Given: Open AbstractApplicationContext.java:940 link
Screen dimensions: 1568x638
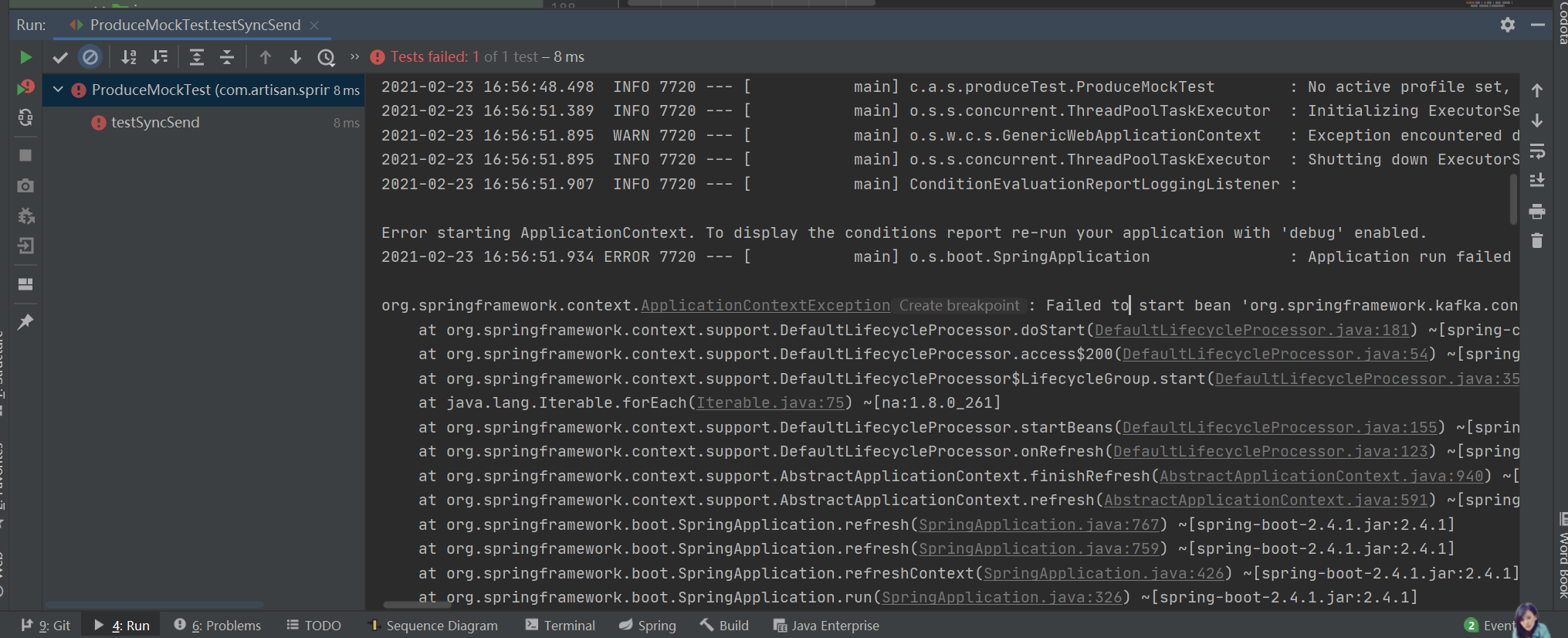Looking at the screenshot, I should point(1321,476).
